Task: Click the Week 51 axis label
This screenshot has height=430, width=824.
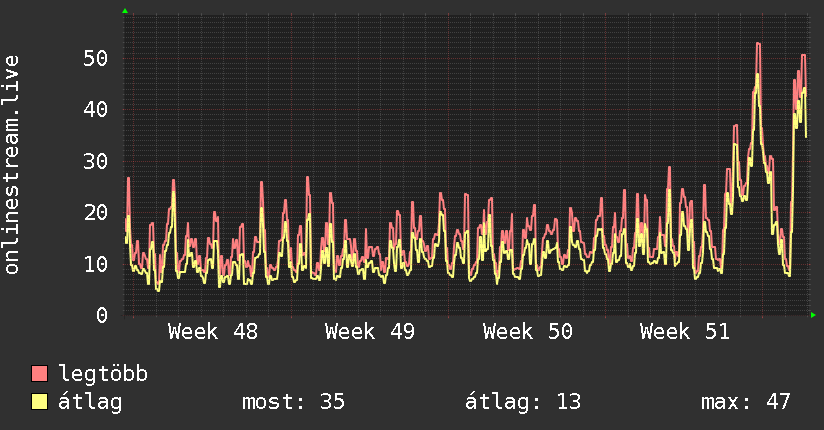Action: [x=684, y=332]
